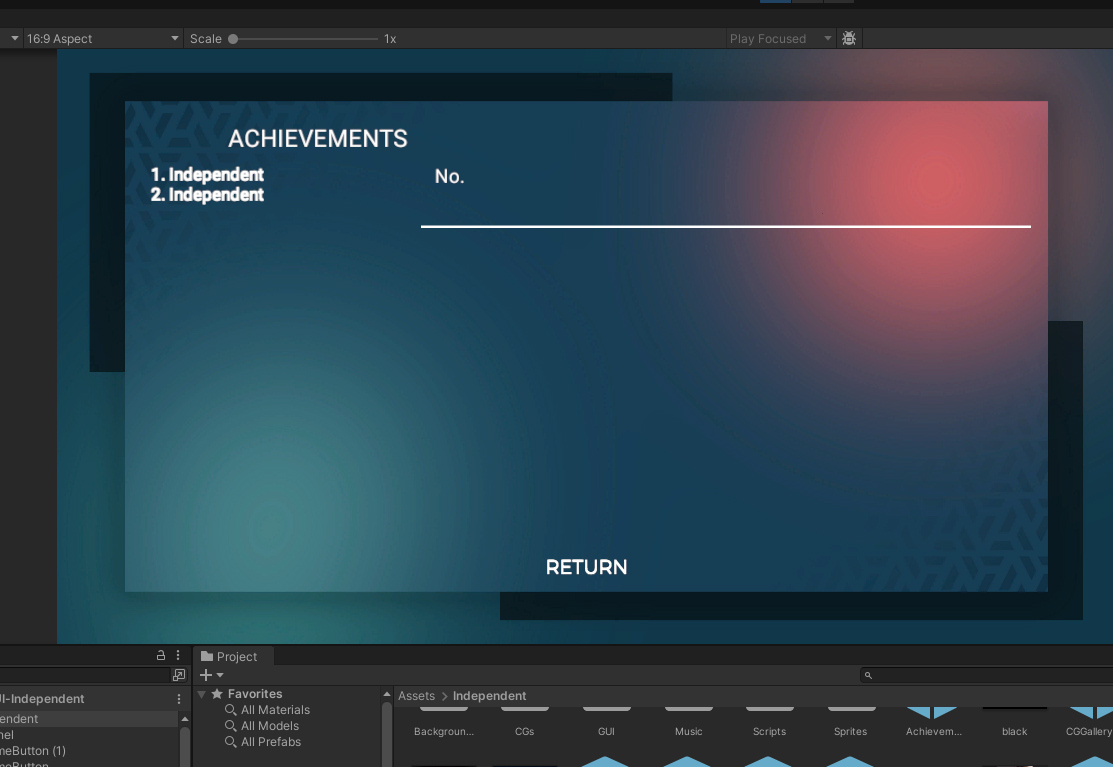This screenshot has width=1113, height=767.
Task: Click RETURN on the Achievements screen
Action: coord(586,567)
